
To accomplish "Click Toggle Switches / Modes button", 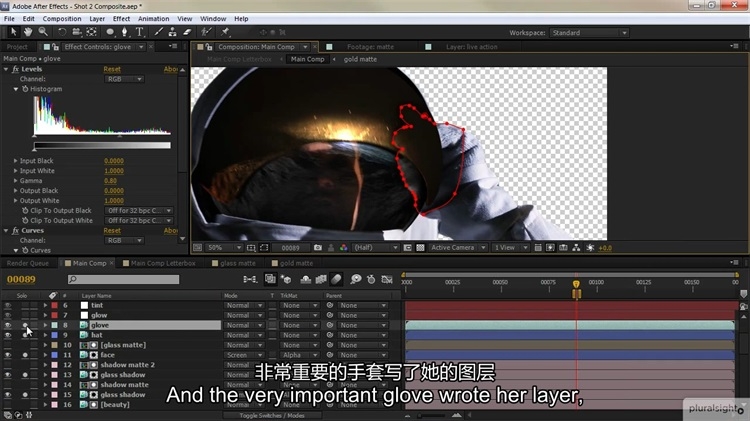I will coord(272,415).
